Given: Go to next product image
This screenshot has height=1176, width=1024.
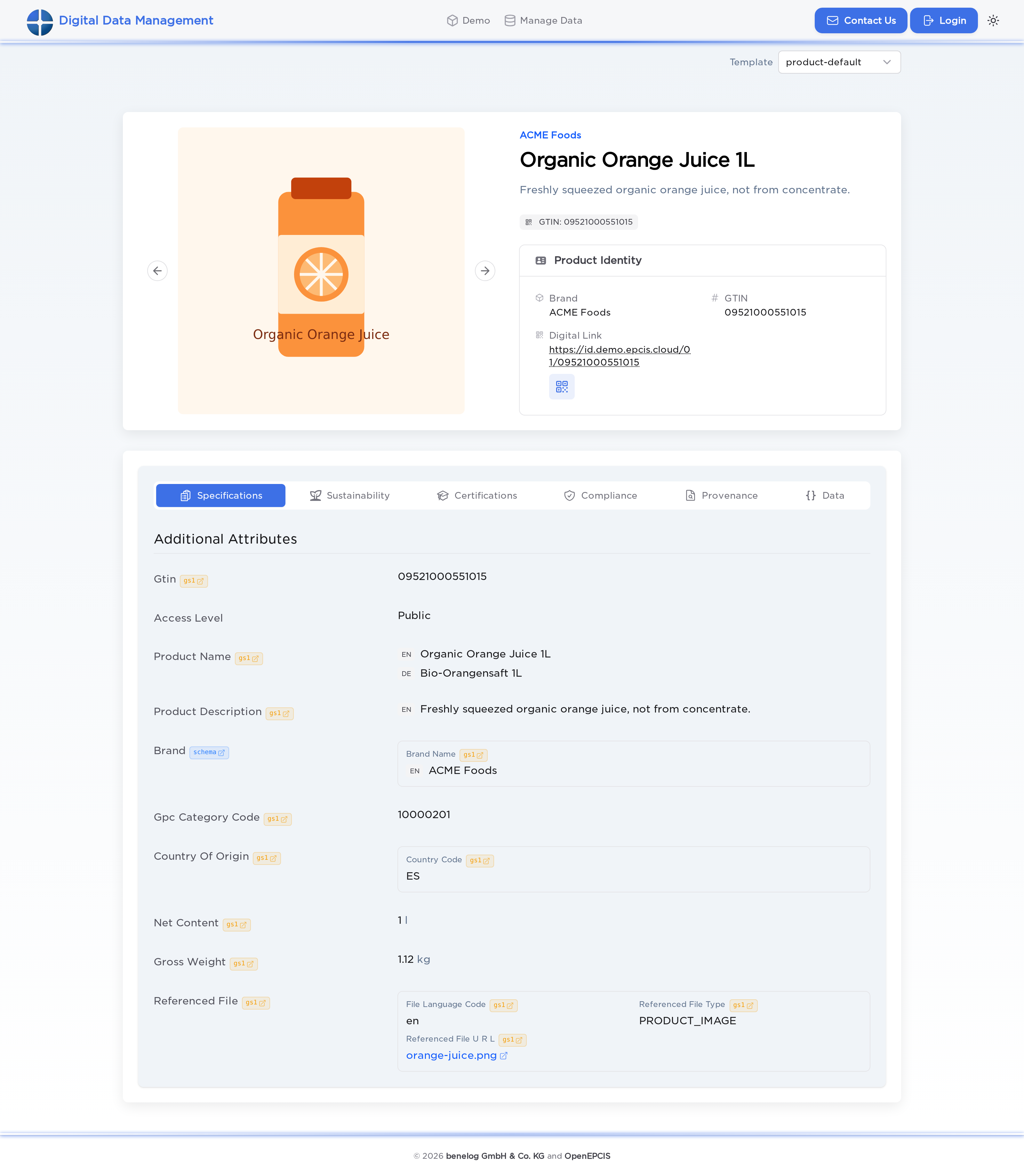Looking at the screenshot, I should click(x=485, y=271).
